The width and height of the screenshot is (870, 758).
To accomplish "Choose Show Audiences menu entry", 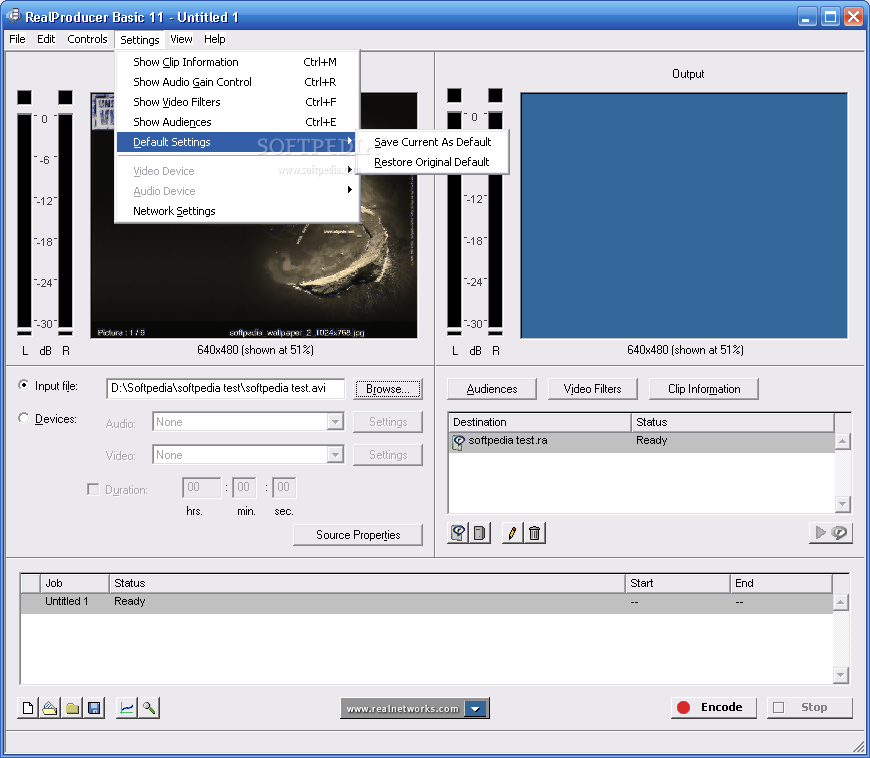I will (237, 122).
